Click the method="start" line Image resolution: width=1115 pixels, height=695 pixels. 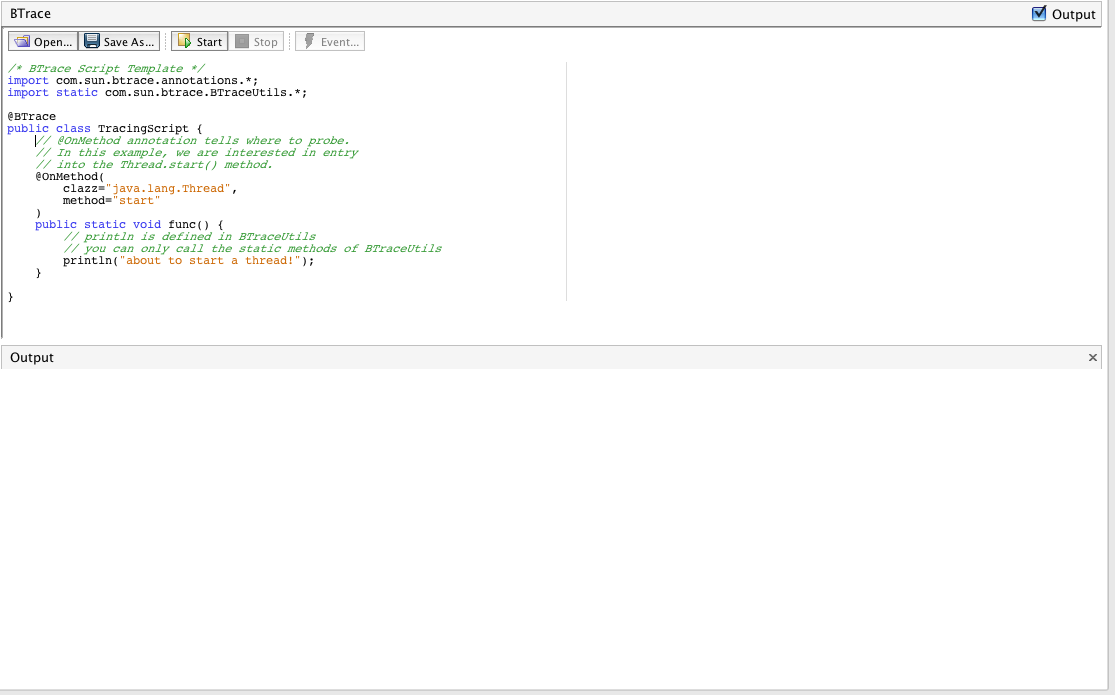112,201
